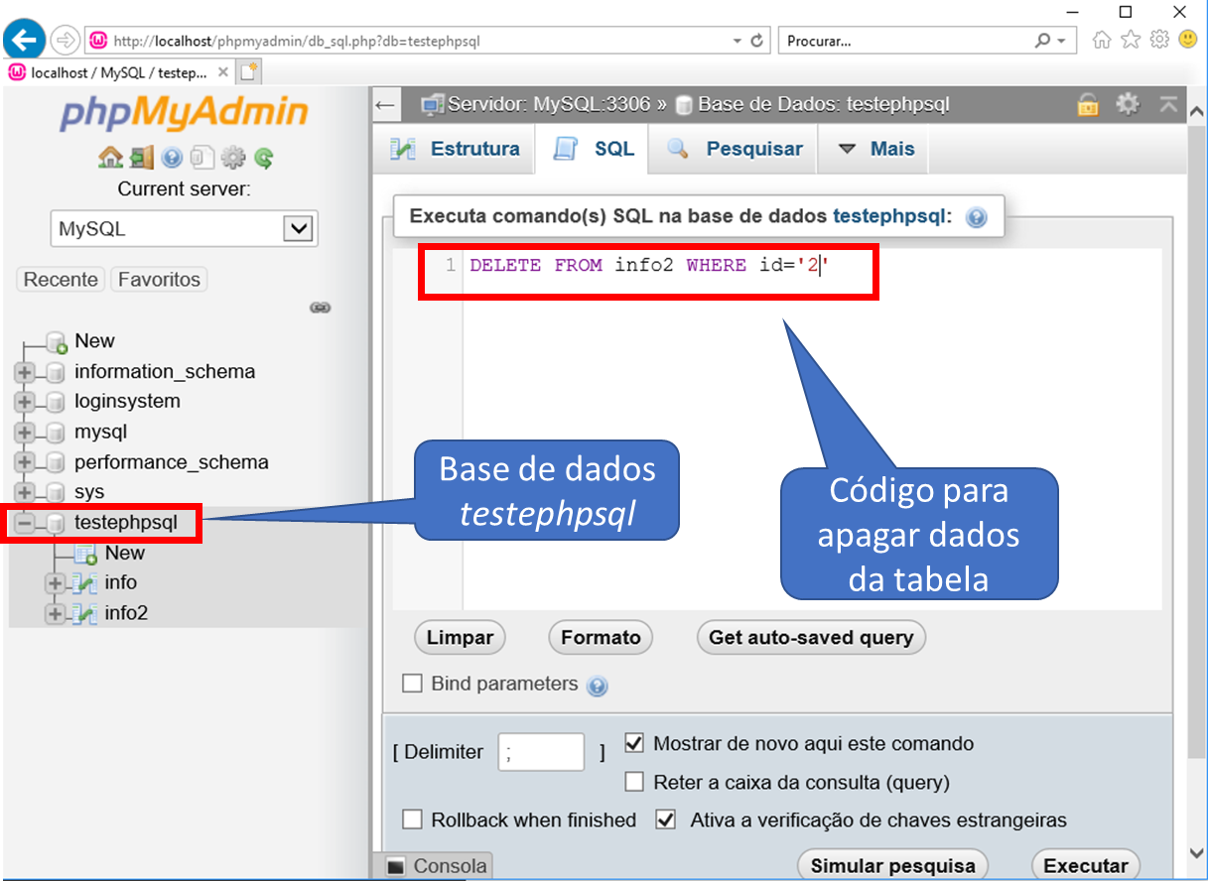Click the phpMyAdmin logo
The height and width of the screenshot is (881, 1208).
(x=184, y=113)
